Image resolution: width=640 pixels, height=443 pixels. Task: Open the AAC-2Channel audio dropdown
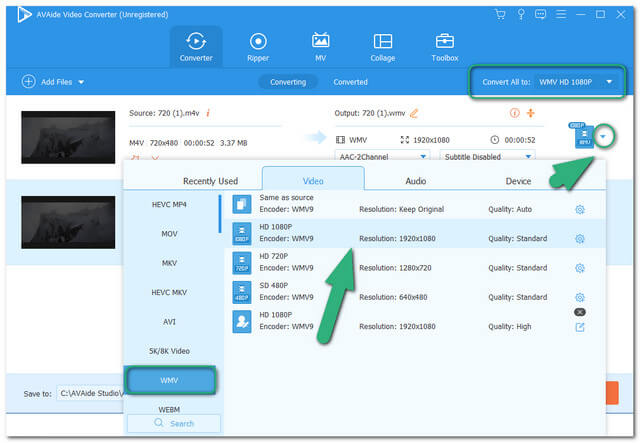(382, 156)
